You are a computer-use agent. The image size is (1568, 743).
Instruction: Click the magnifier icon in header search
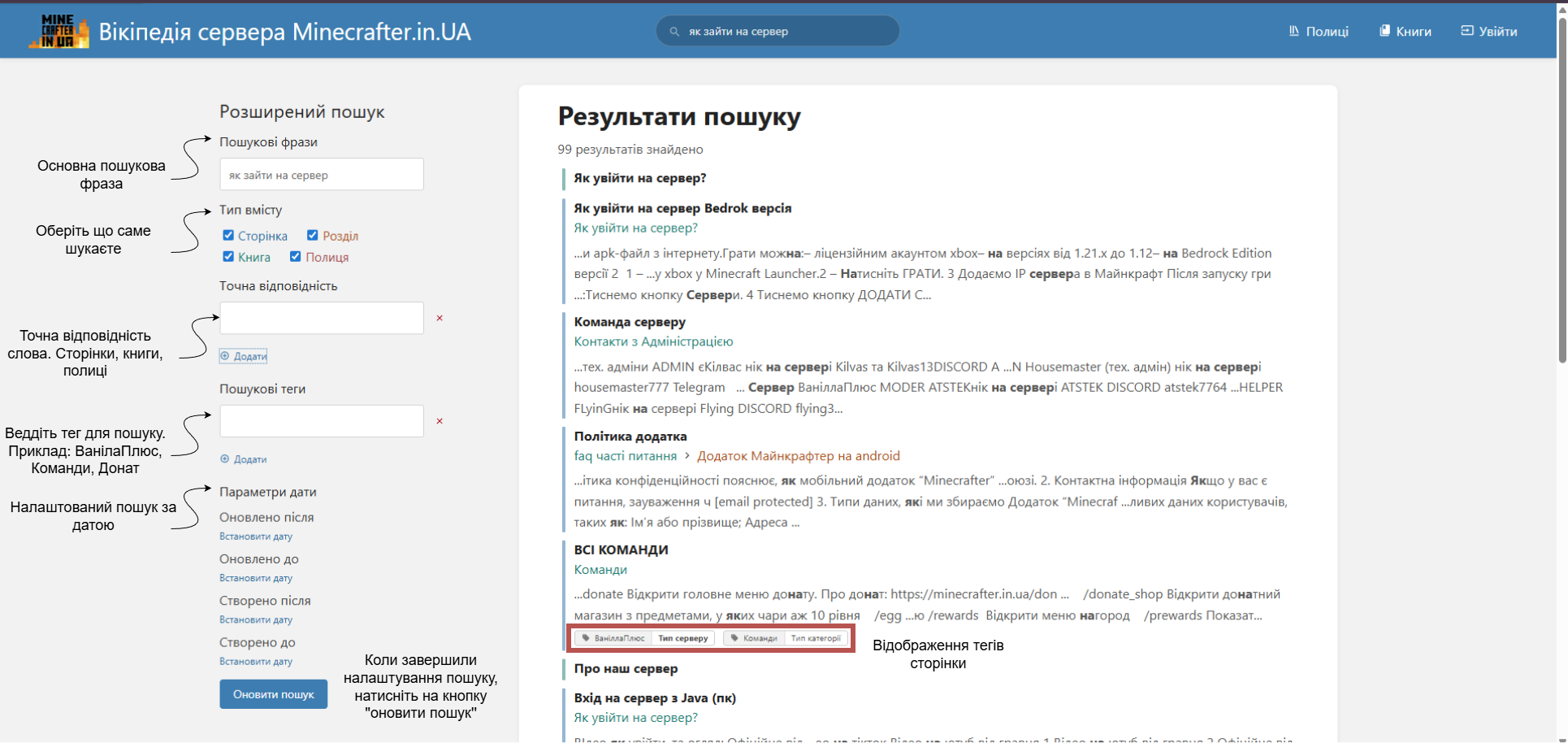[x=674, y=32]
